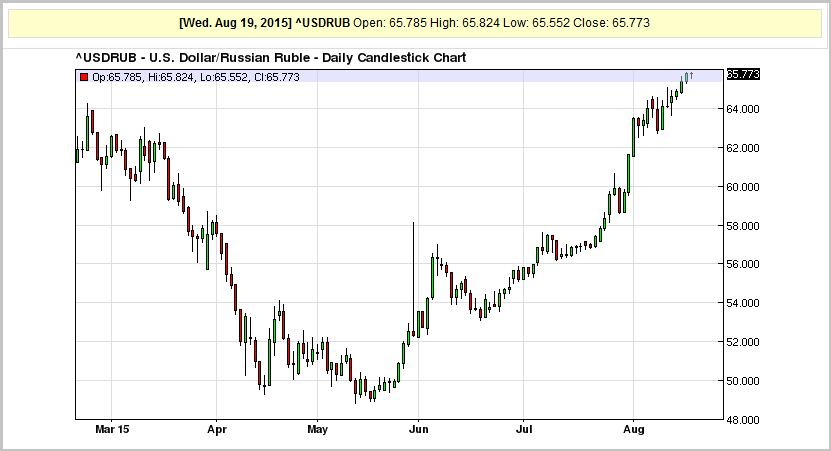Click the Jun date axis label
The width and height of the screenshot is (831, 451).
click(x=418, y=429)
